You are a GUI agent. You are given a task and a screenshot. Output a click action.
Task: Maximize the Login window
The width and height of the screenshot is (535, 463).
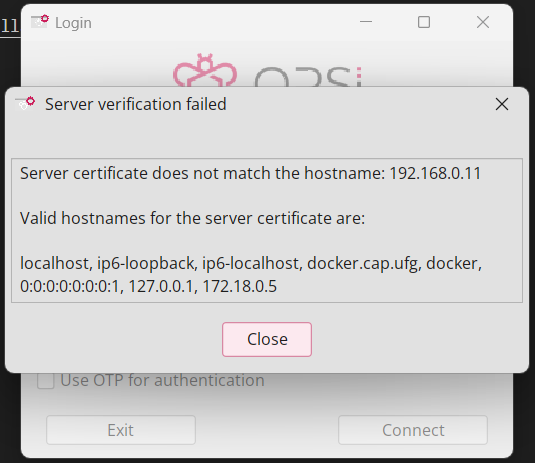click(x=424, y=22)
